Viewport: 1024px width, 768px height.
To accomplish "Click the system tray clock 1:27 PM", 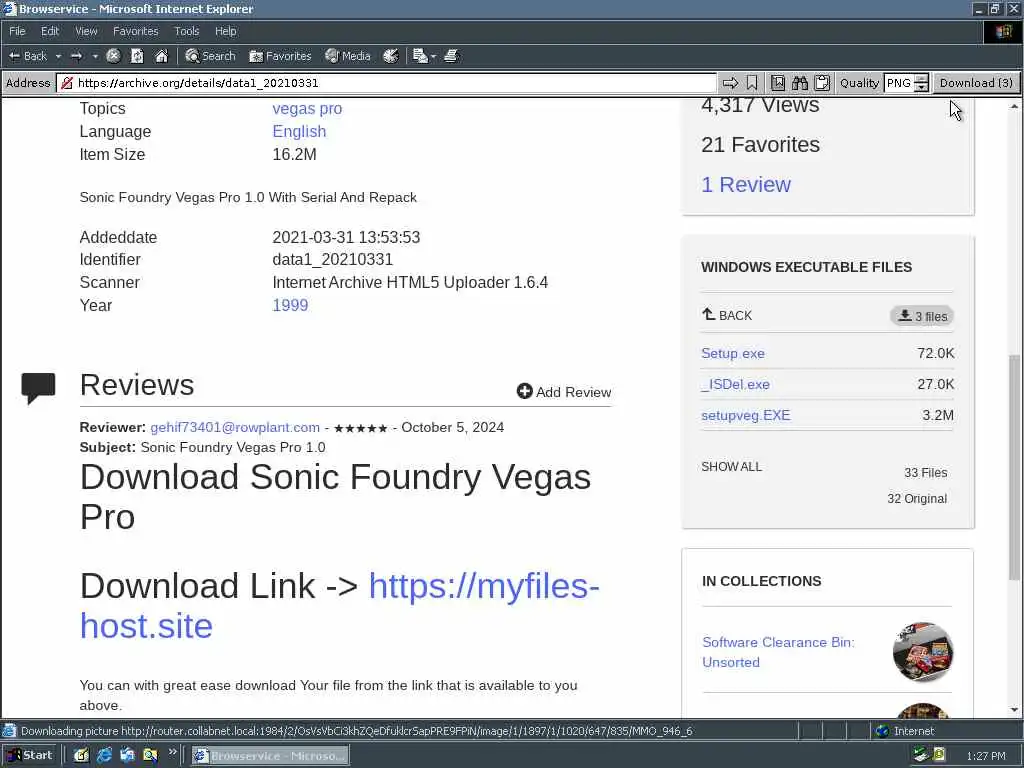I will 986,756.
